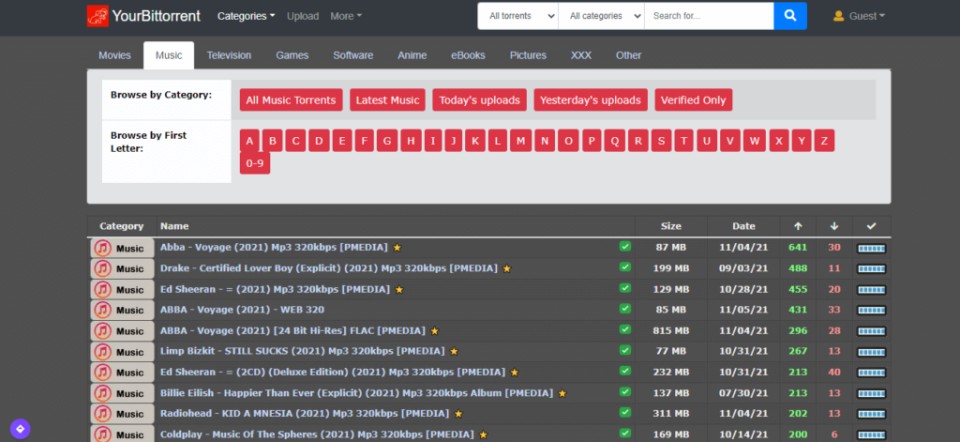The image size is (960, 442).
Task: Click verified check in Radiohead row
Action: 624,413
